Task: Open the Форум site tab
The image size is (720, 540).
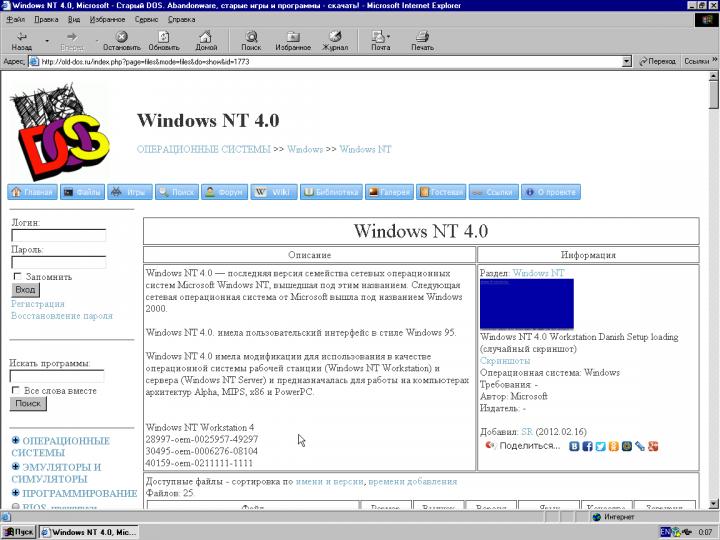Action: pos(225,192)
